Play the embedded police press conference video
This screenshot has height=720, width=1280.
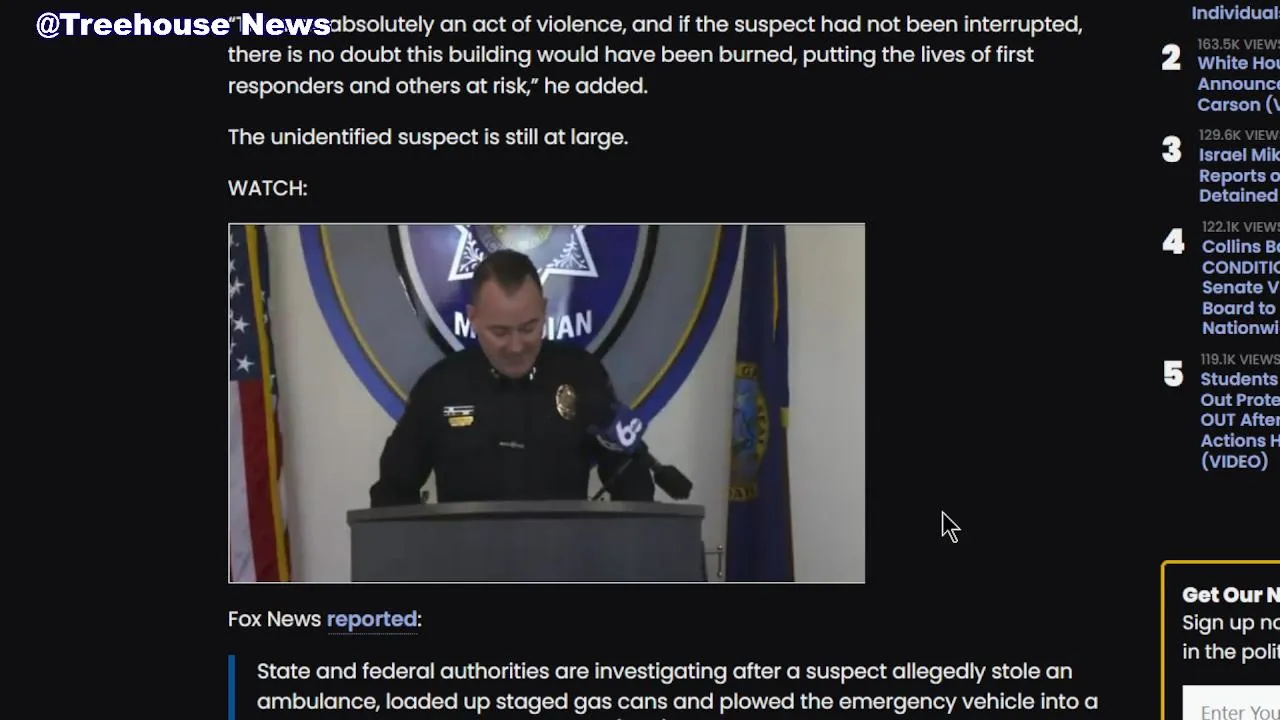pyautogui.click(x=546, y=403)
